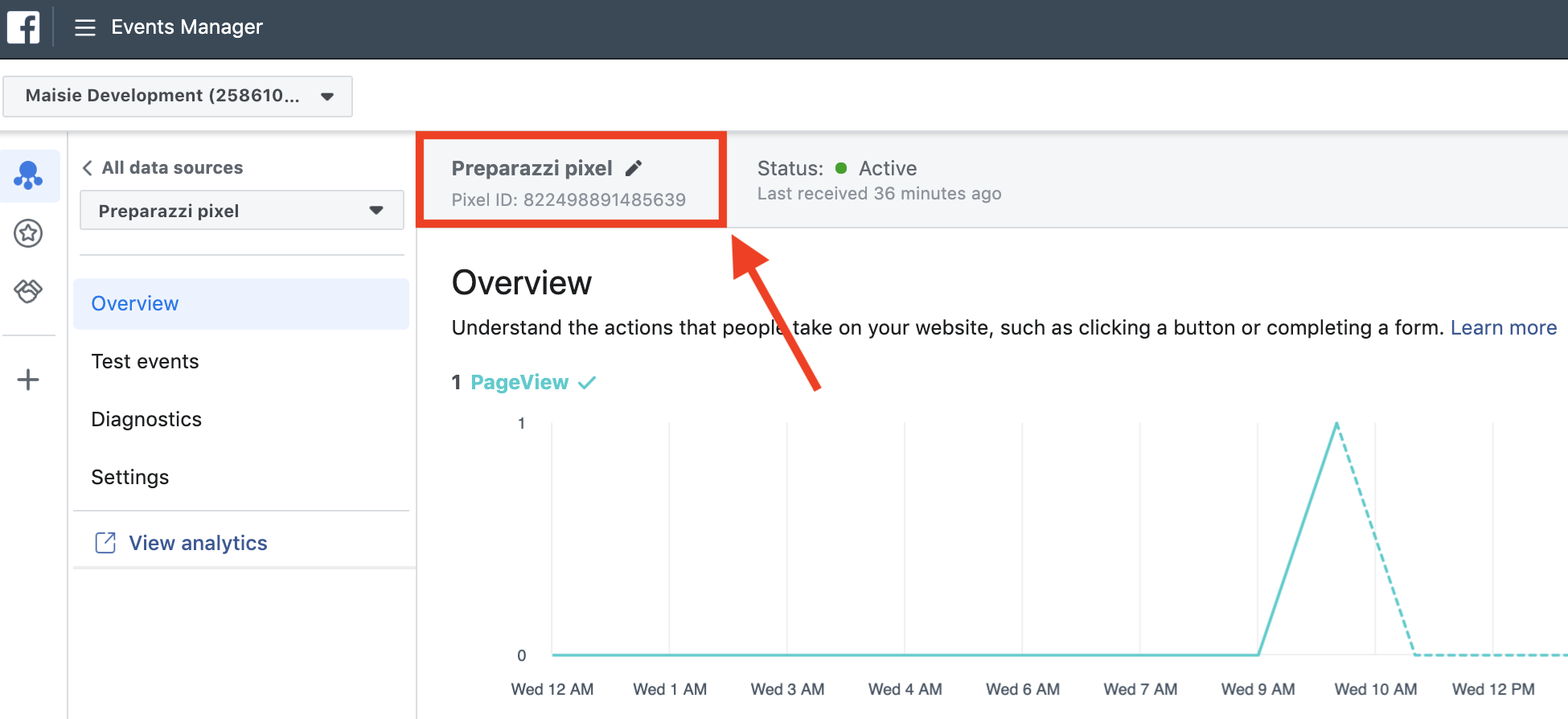Viewport: 1568px width, 719px height.
Task: Go back to All data sources
Action: 162,168
